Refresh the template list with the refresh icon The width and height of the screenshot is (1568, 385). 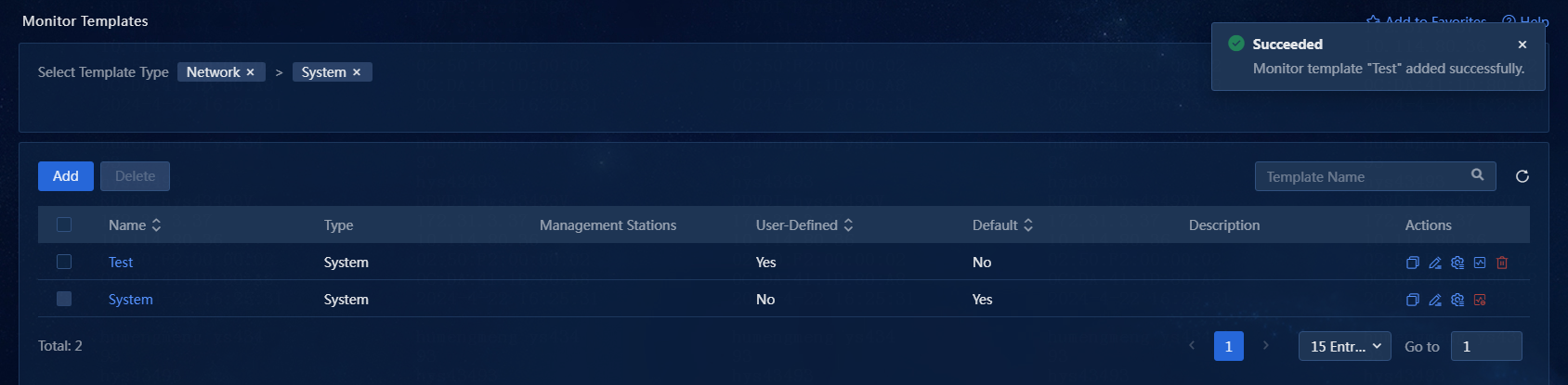tap(1522, 176)
